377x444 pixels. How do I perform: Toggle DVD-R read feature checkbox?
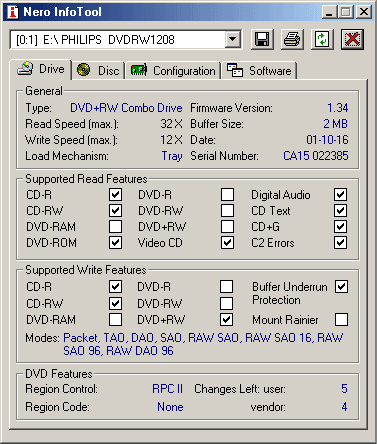point(227,195)
